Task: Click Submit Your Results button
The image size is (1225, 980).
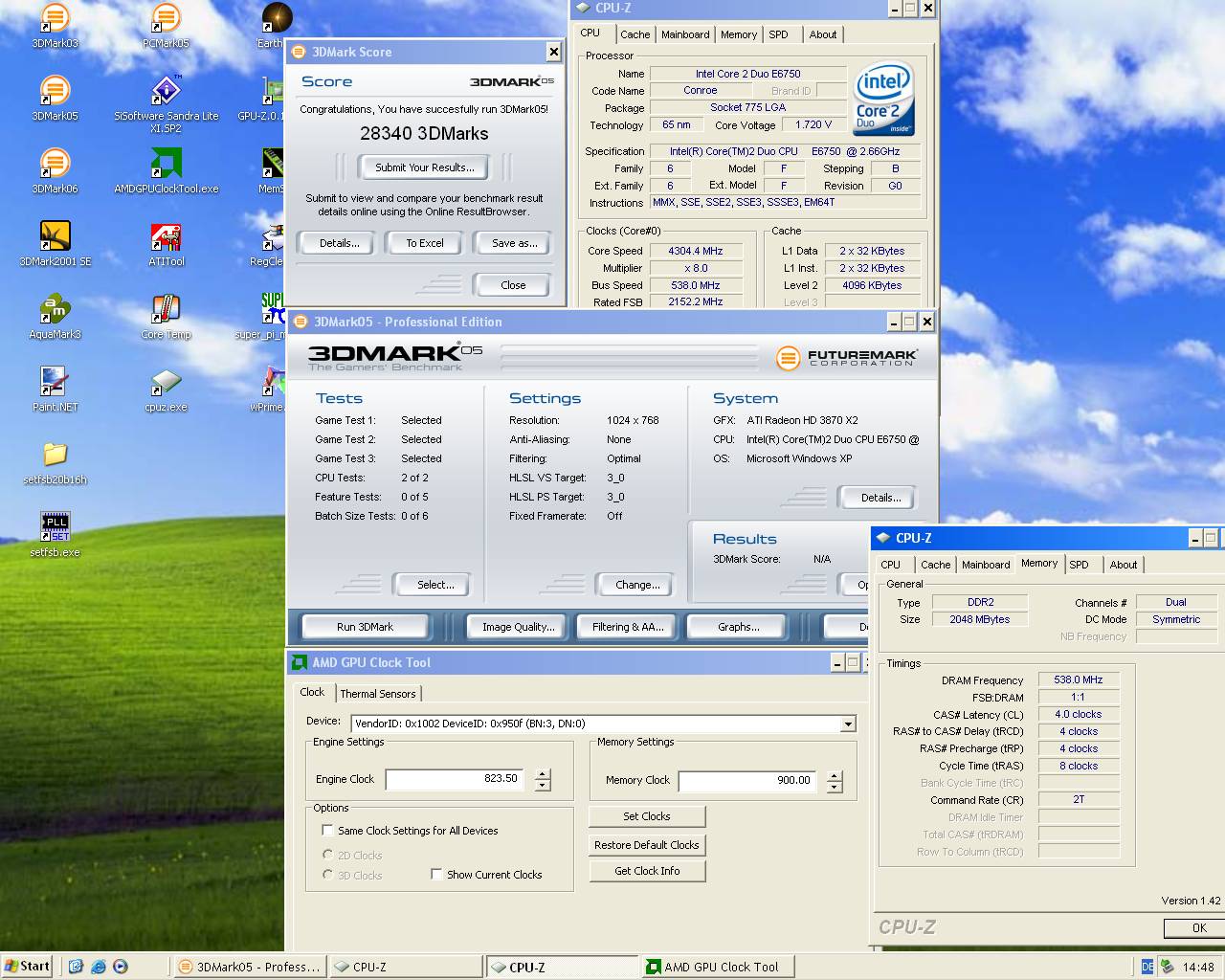Action: [x=424, y=167]
